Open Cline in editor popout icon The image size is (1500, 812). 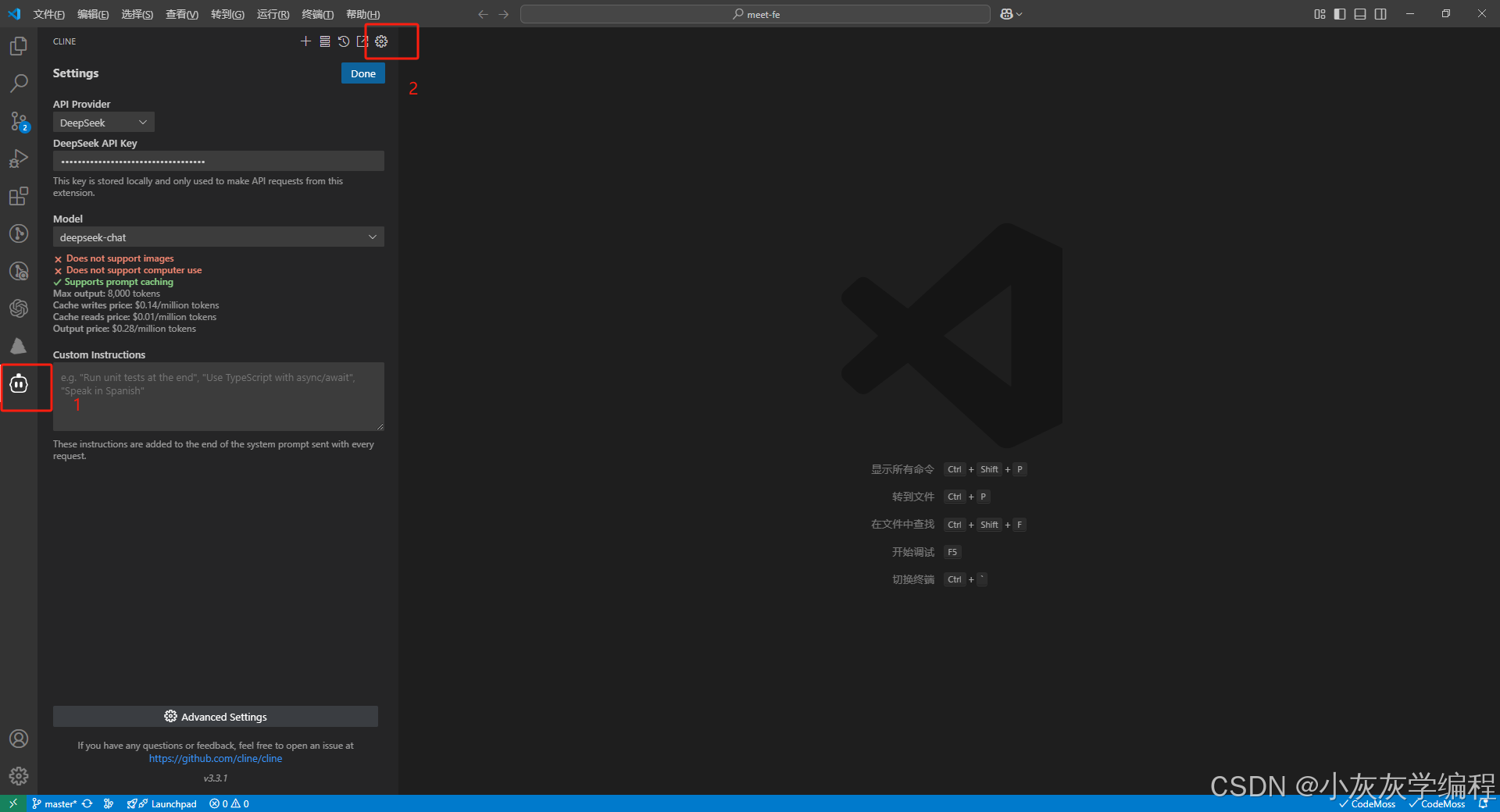click(x=362, y=41)
